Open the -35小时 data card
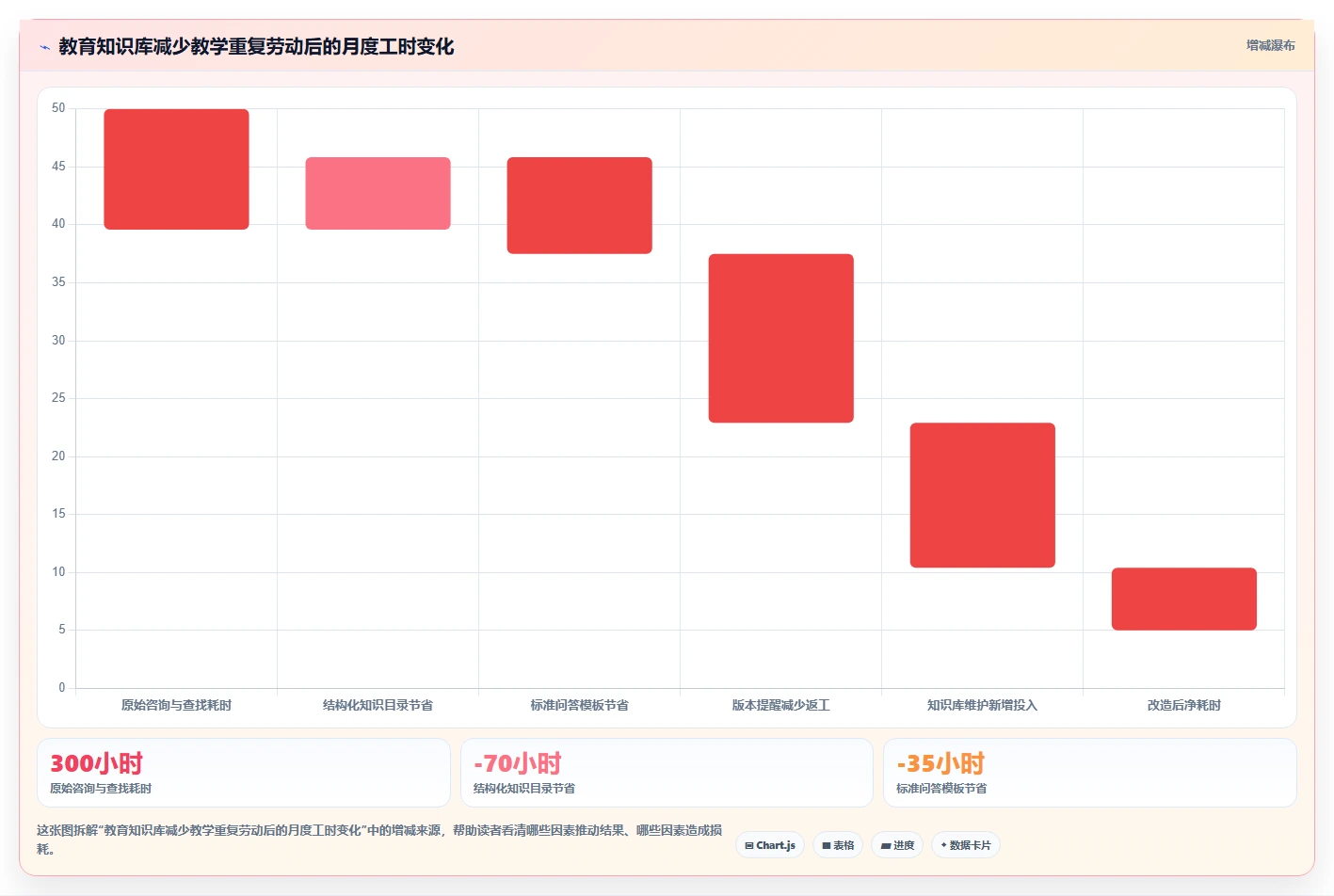 pos(1090,773)
